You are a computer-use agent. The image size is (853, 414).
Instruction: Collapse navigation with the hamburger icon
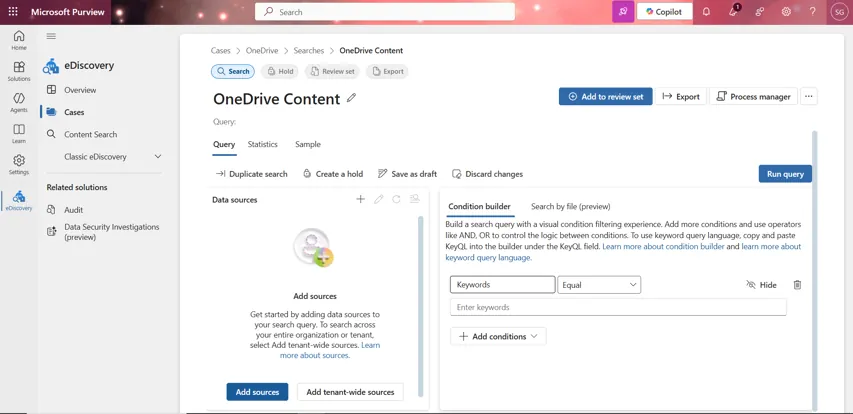point(51,36)
